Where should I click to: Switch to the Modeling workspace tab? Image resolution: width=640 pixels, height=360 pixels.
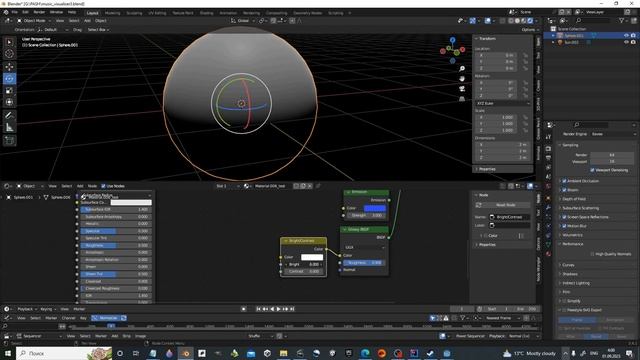[113, 13]
